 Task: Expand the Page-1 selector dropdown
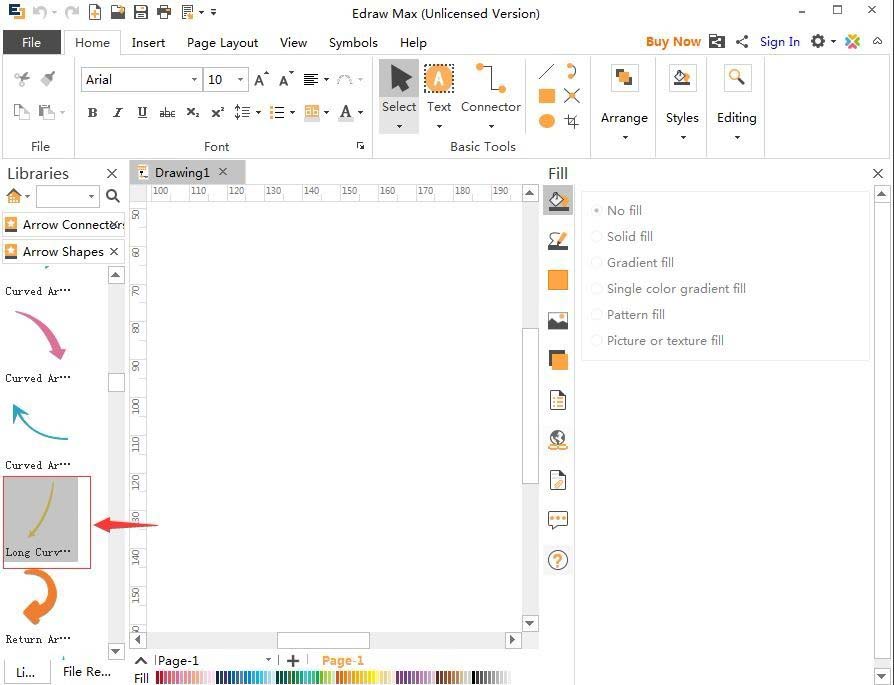[268, 660]
